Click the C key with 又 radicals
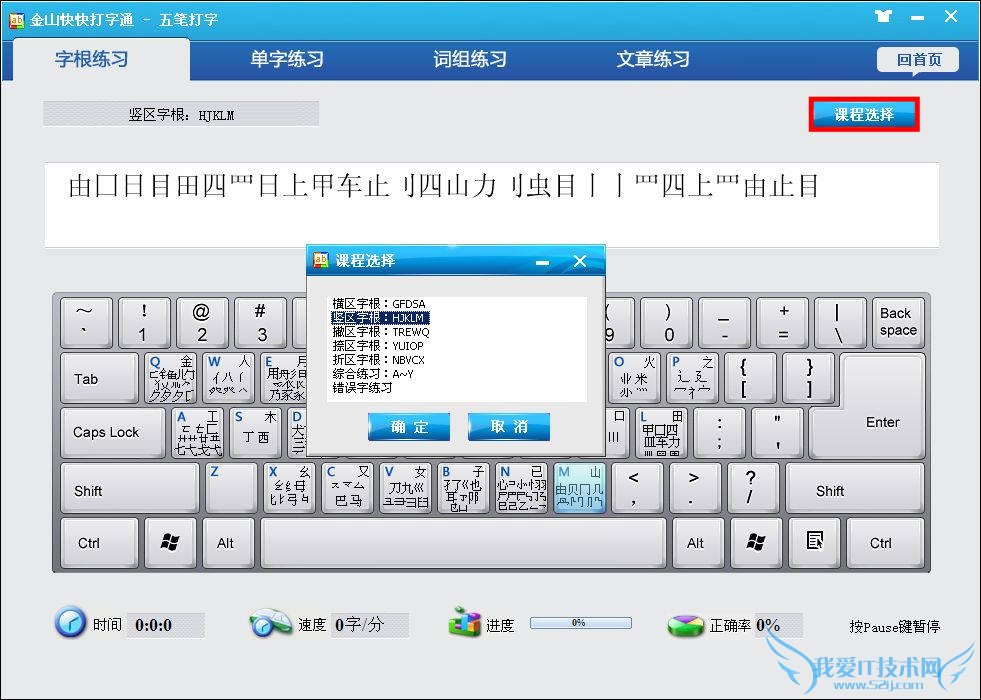 347,488
